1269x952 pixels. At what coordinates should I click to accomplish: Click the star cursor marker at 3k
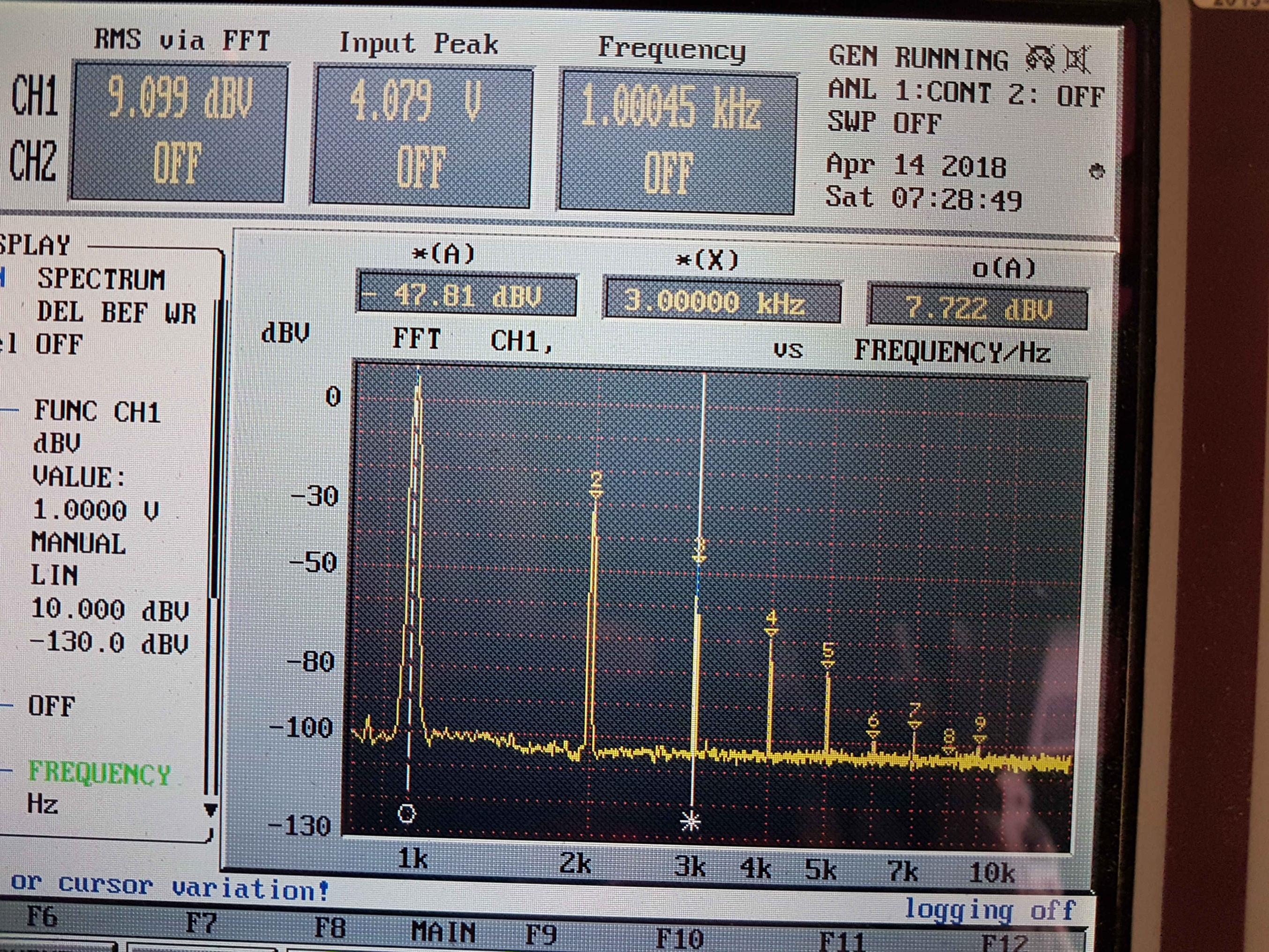690,822
